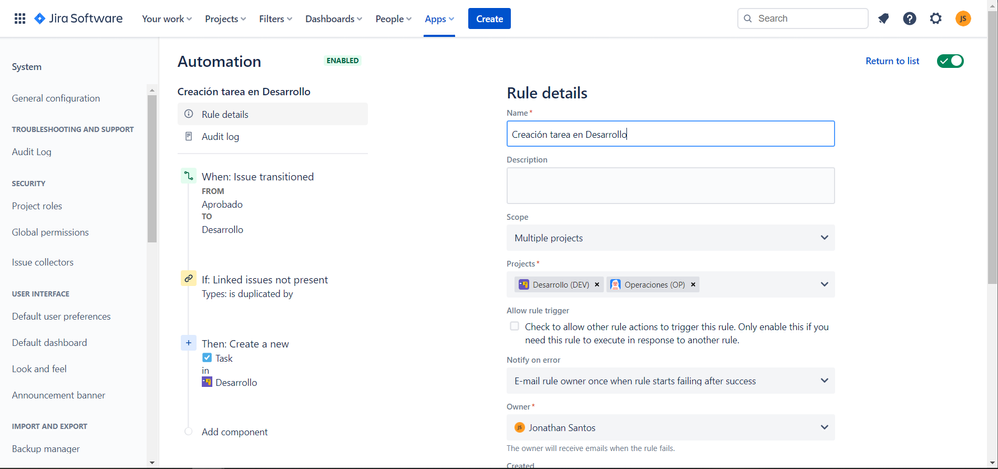Viewport: 998px width, 469px height.
Task: Open the settings gear icon
Action: pos(936,18)
